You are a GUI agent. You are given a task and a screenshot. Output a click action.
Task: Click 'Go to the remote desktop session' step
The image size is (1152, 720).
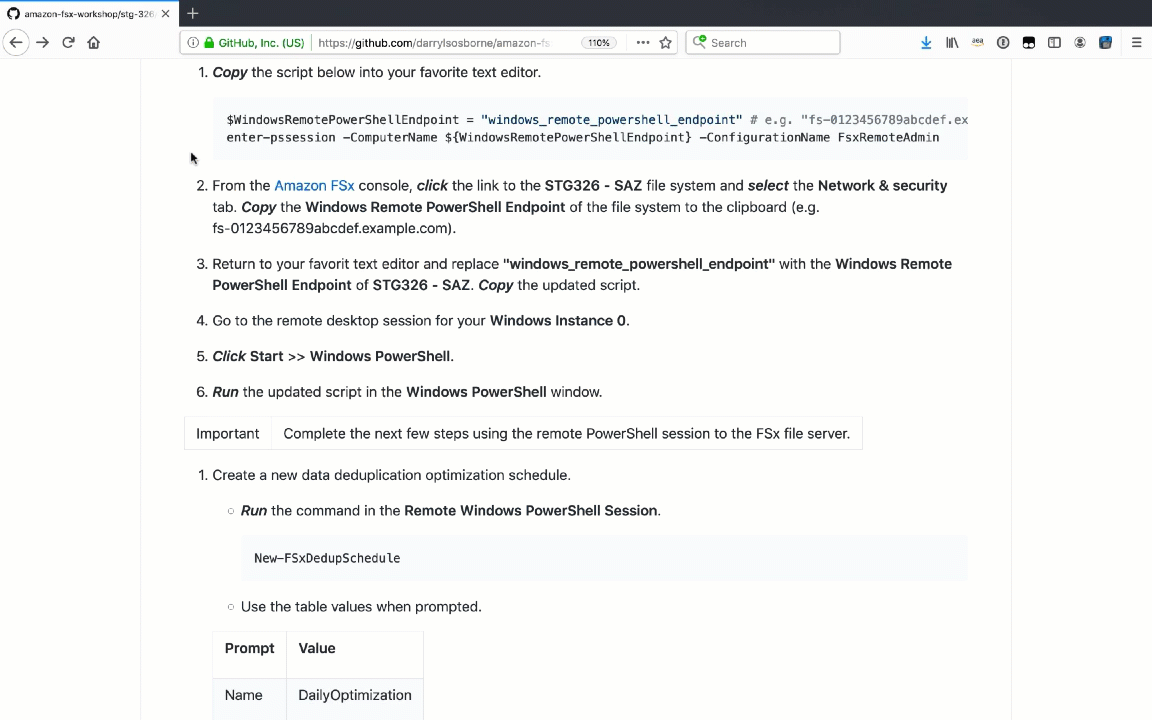coord(421,321)
